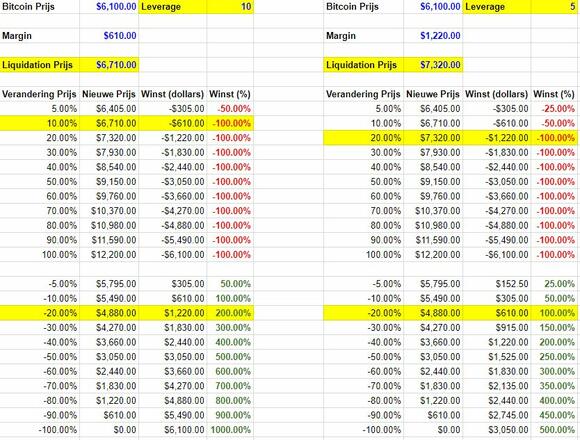
Task: Click the right 'Liquidation Prijs' label
Action: pos(361,65)
